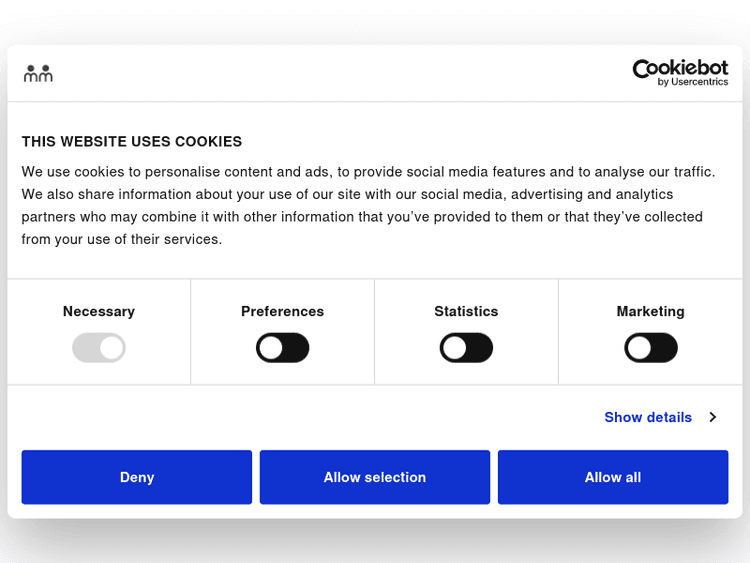
Task: Select the Marketing category label
Action: pos(651,311)
